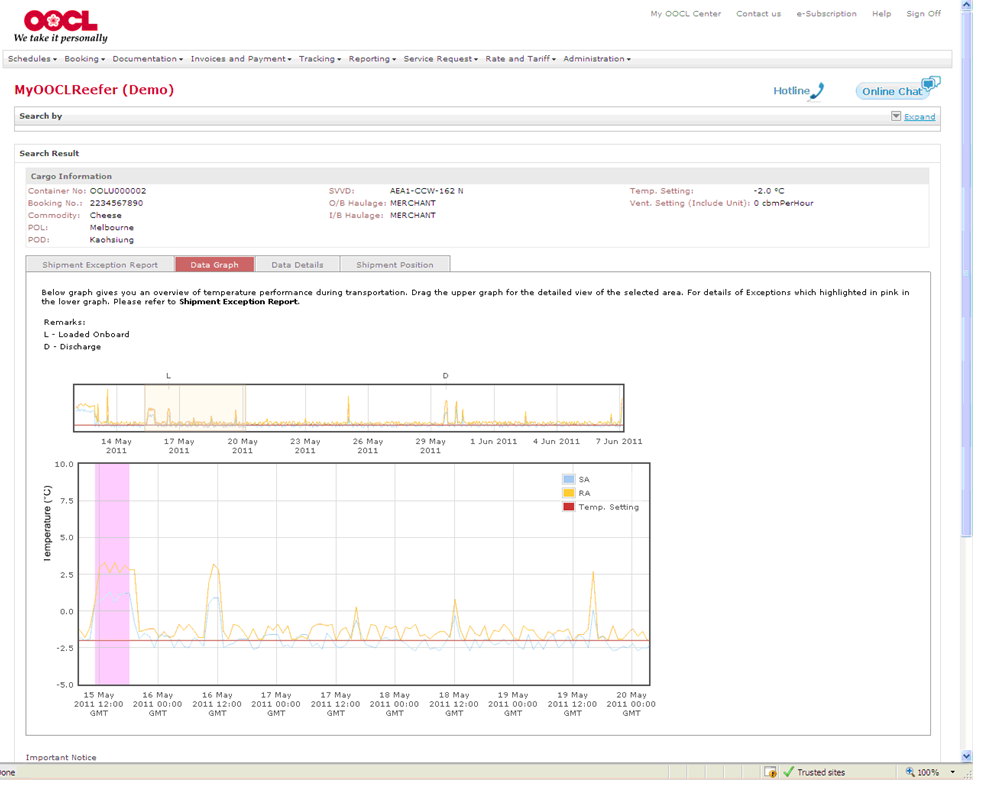Click the popup blocker status bar icon
The width and height of the screenshot is (981, 787).
(x=770, y=772)
